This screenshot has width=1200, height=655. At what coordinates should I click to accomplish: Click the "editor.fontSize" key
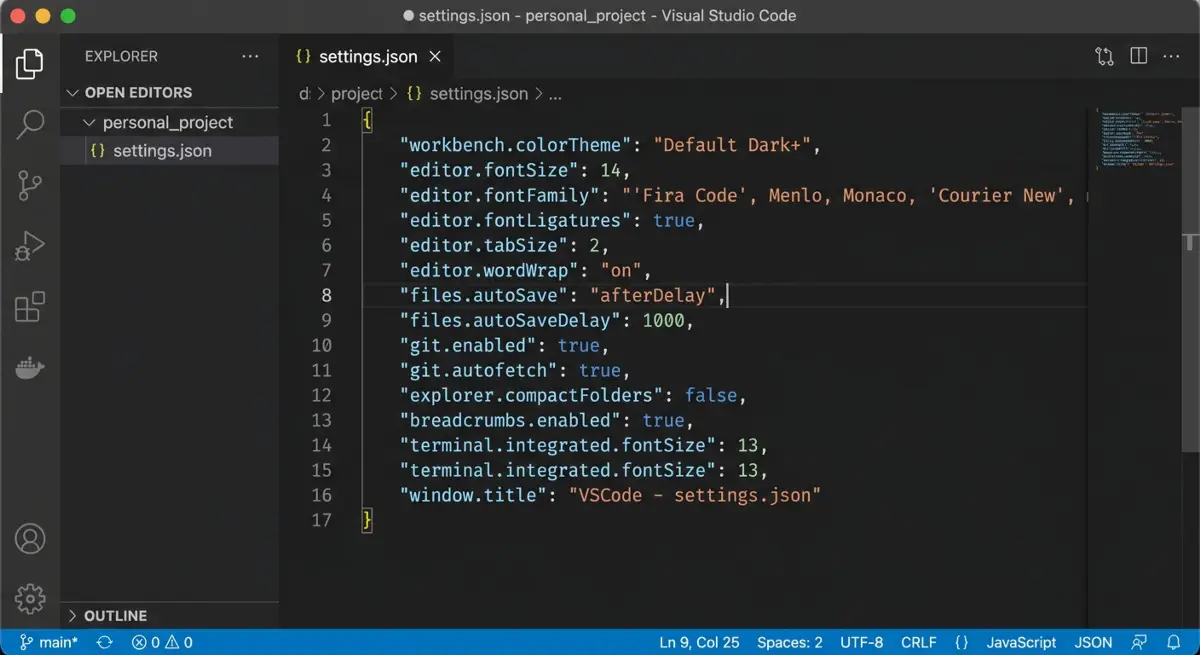pyautogui.click(x=490, y=170)
